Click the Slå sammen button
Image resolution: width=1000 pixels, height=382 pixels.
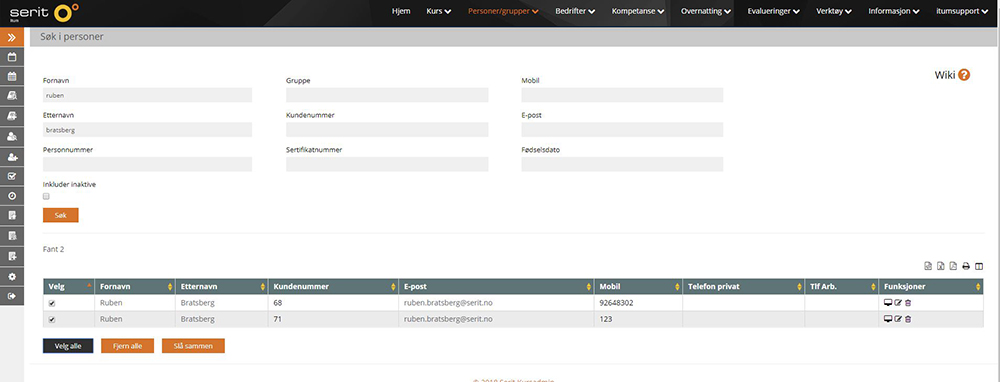click(193, 346)
